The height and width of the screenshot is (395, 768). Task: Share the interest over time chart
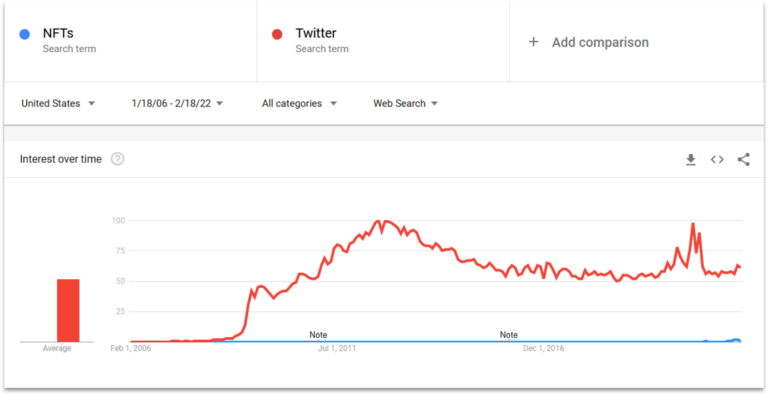click(744, 159)
